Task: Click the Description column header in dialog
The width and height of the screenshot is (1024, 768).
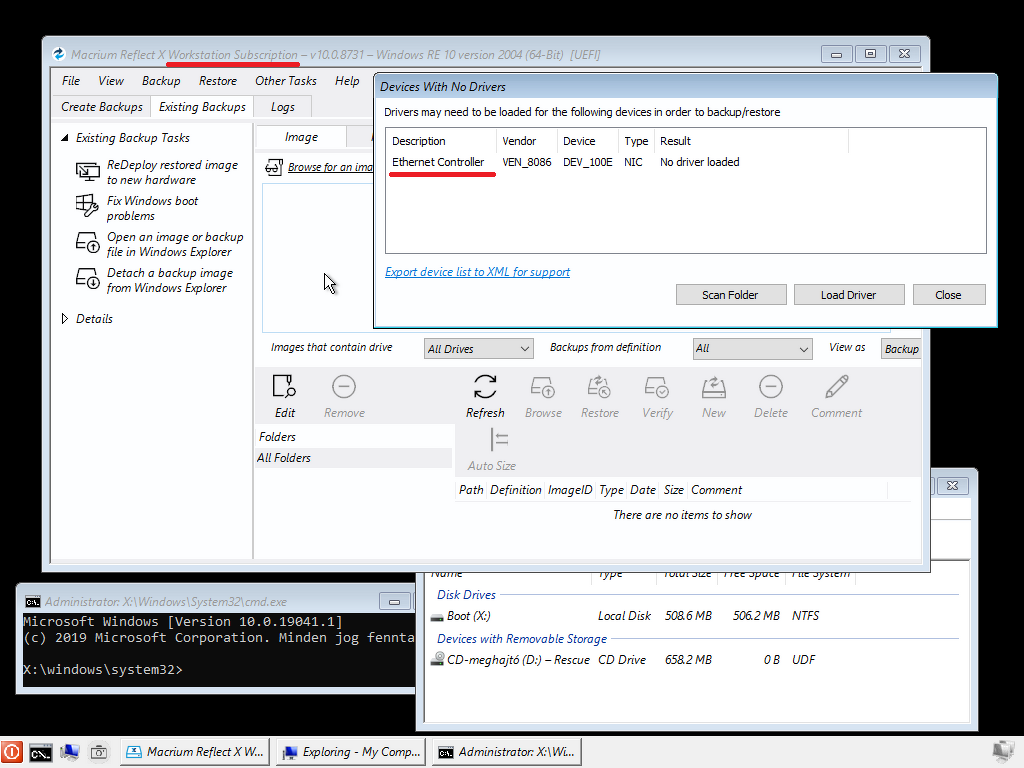Action: [x=441, y=141]
